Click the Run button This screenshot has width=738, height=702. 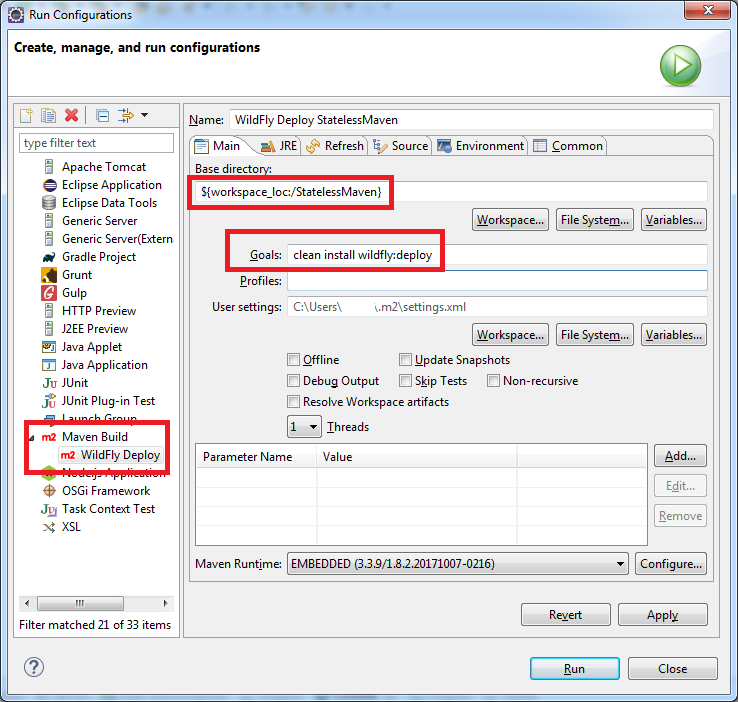[x=574, y=669]
